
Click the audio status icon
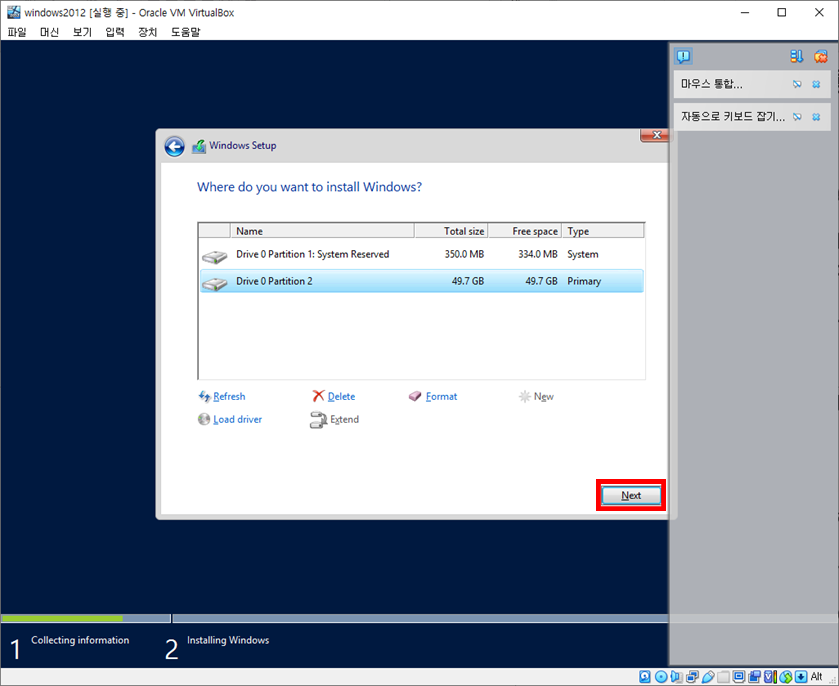pos(676,677)
